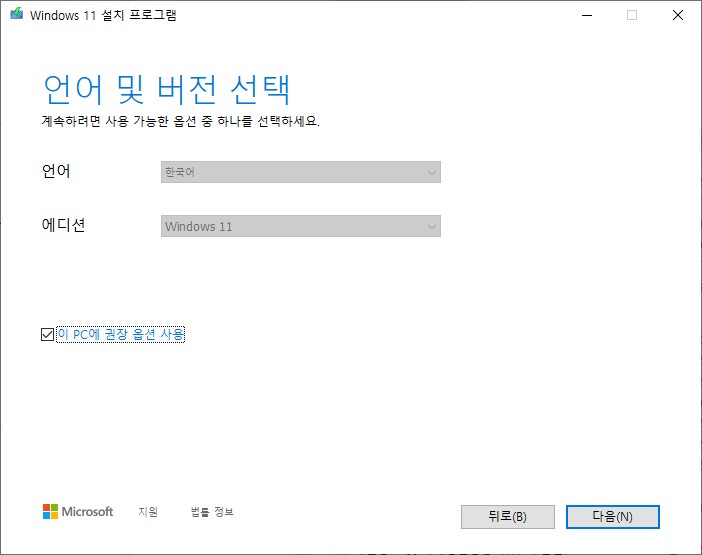The width and height of the screenshot is (702, 555).
Task: Click the '언어 및 버전 선택' heading
Action: pyautogui.click(x=167, y=90)
